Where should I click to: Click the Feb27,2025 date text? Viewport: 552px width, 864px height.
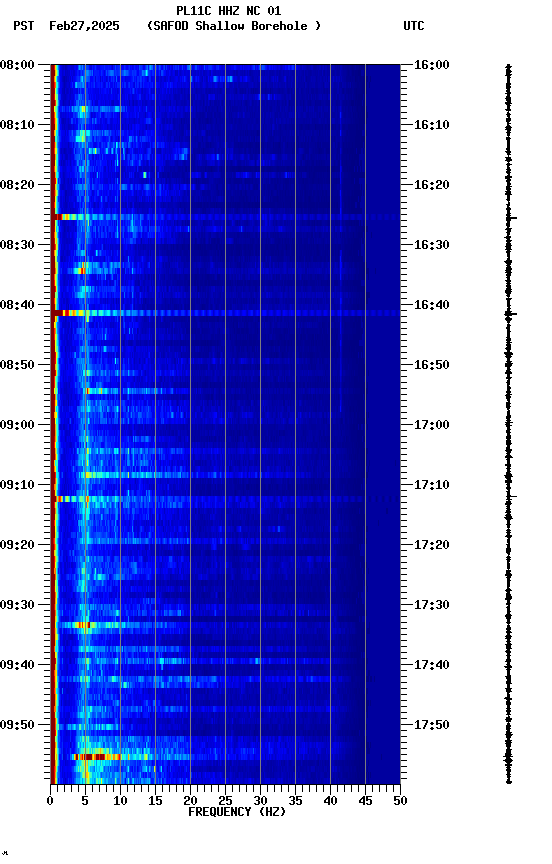click(x=84, y=26)
